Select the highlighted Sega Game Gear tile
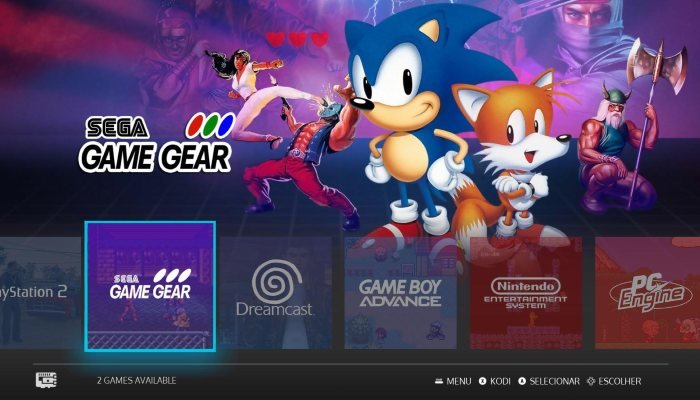 (150, 286)
